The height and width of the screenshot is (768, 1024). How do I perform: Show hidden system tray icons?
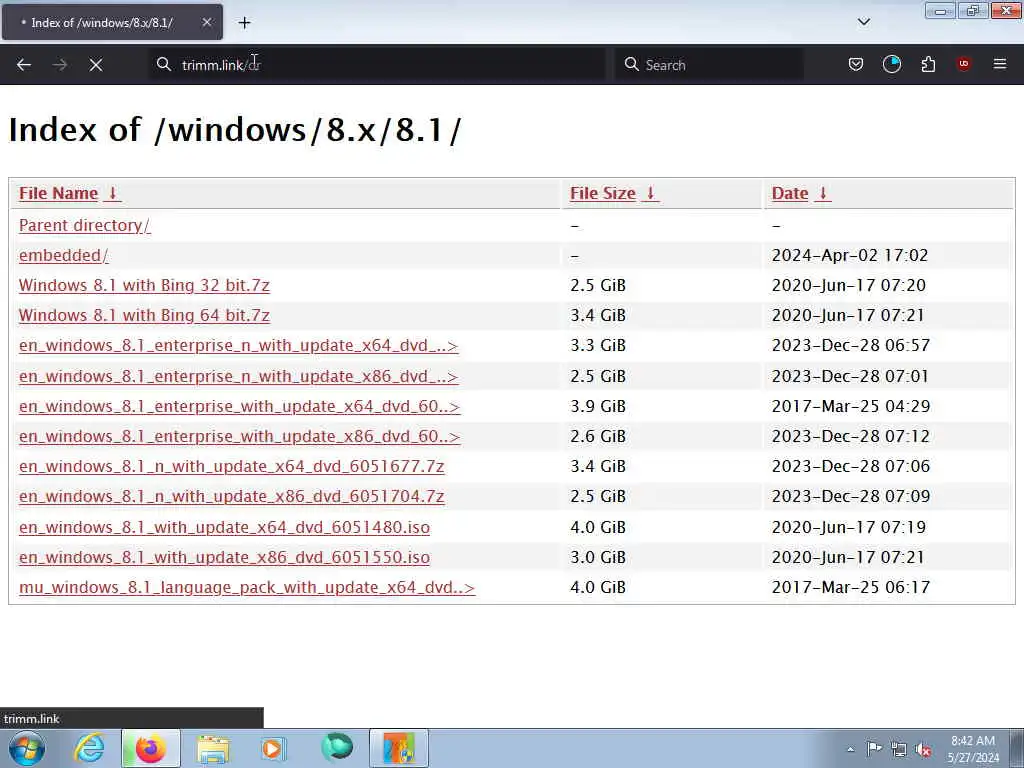pos(850,749)
